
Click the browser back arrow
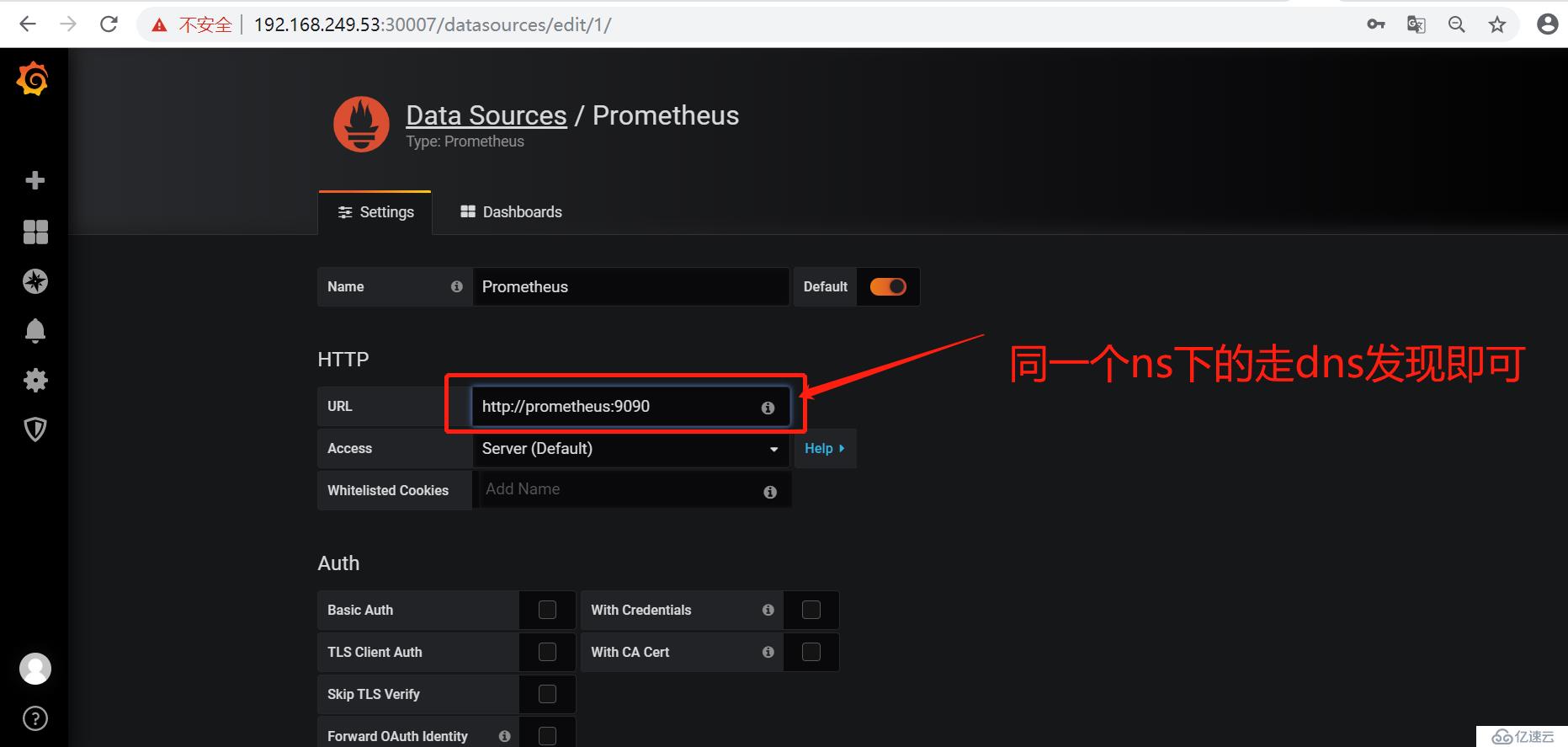[x=28, y=24]
